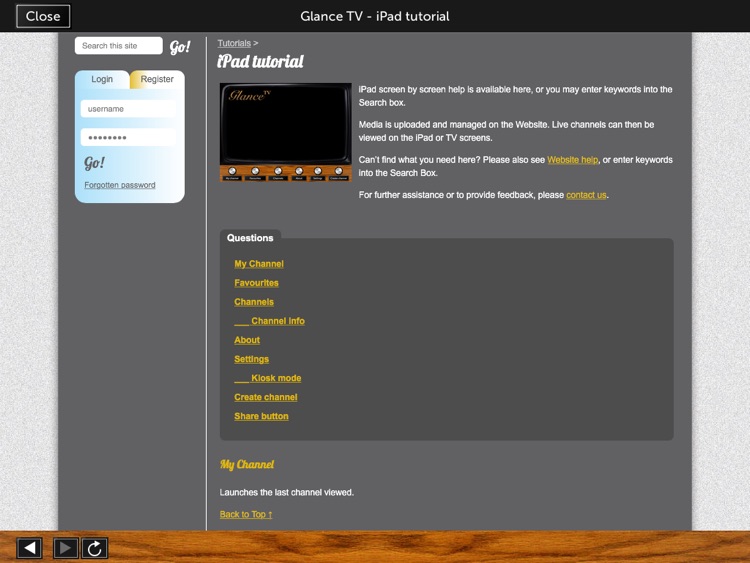Screen dimensions: 750x563
Task: Jump to Create channel question link
Action: (x=266, y=397)
